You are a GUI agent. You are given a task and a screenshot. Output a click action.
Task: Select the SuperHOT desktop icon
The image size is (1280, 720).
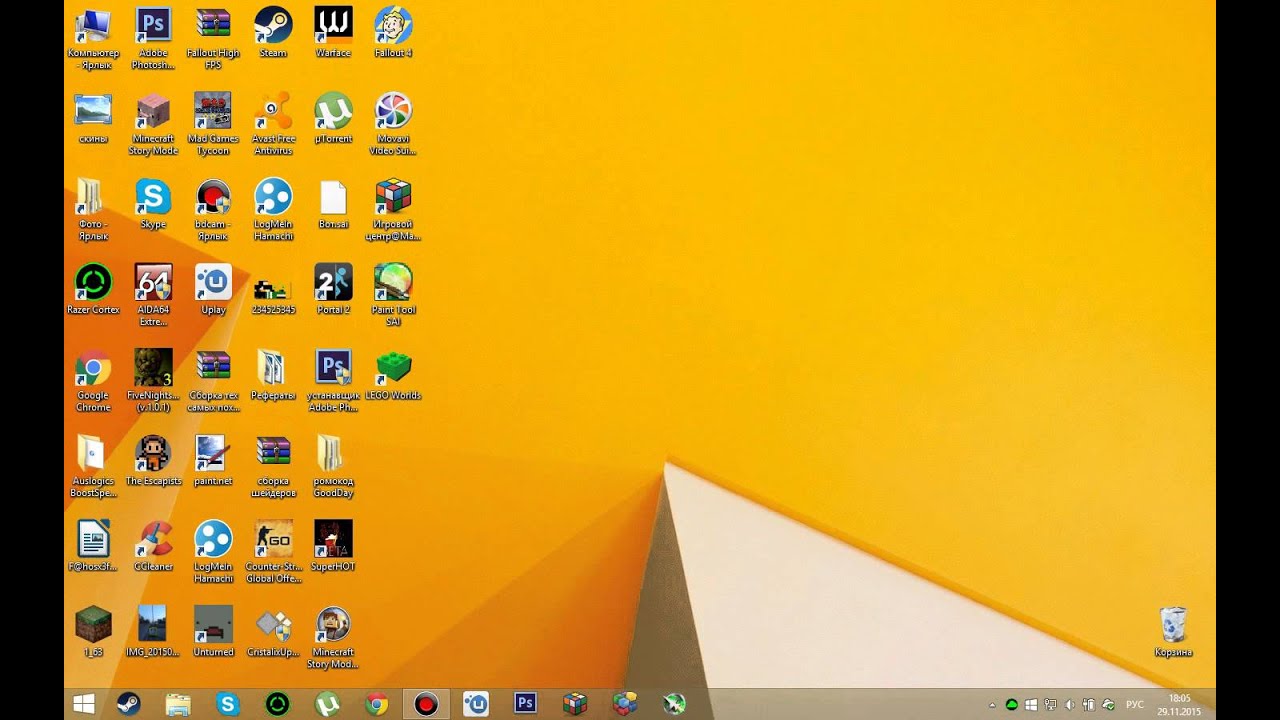tap(333, 546)
